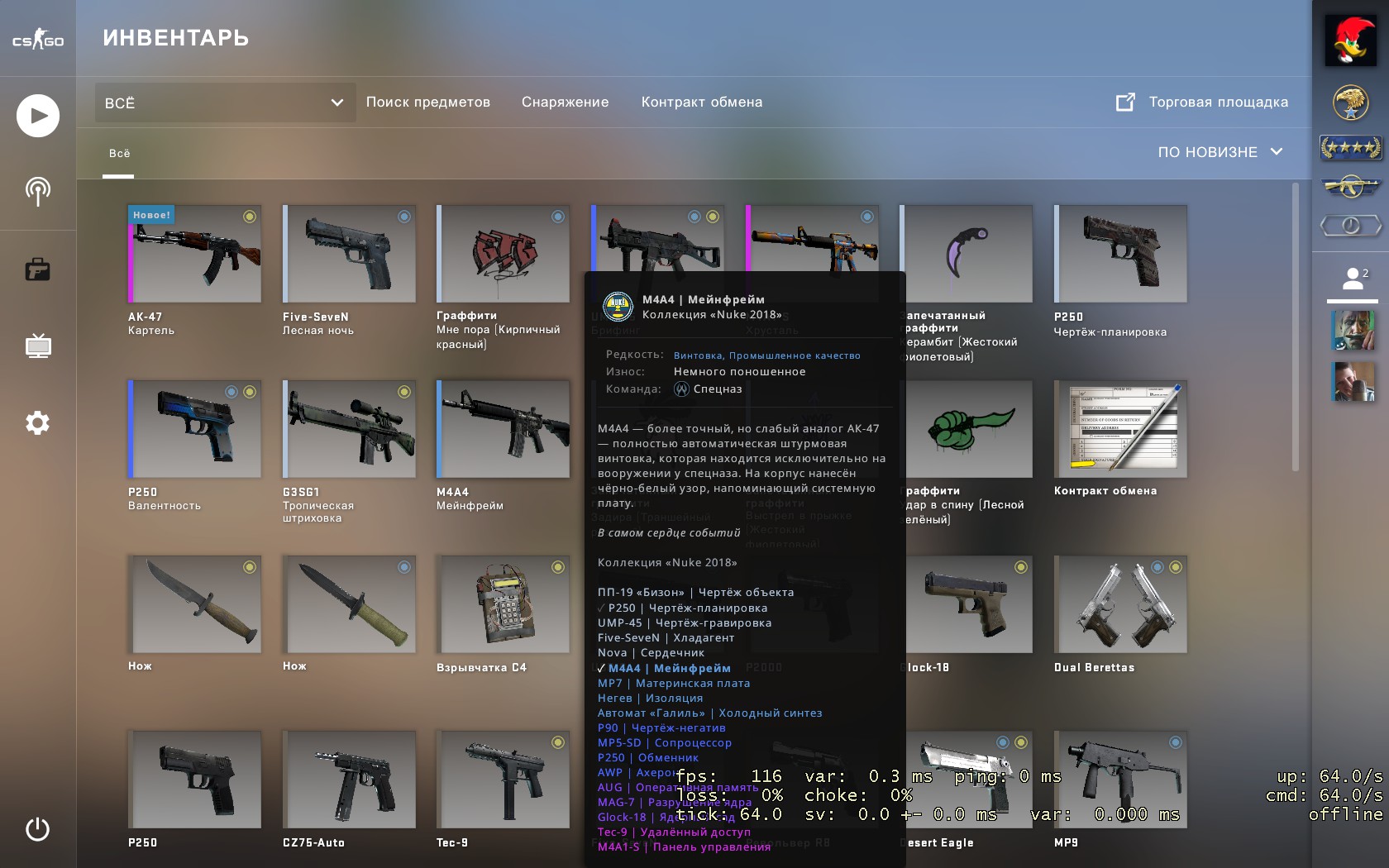Open the Watch TV icon

pos(38,346)
